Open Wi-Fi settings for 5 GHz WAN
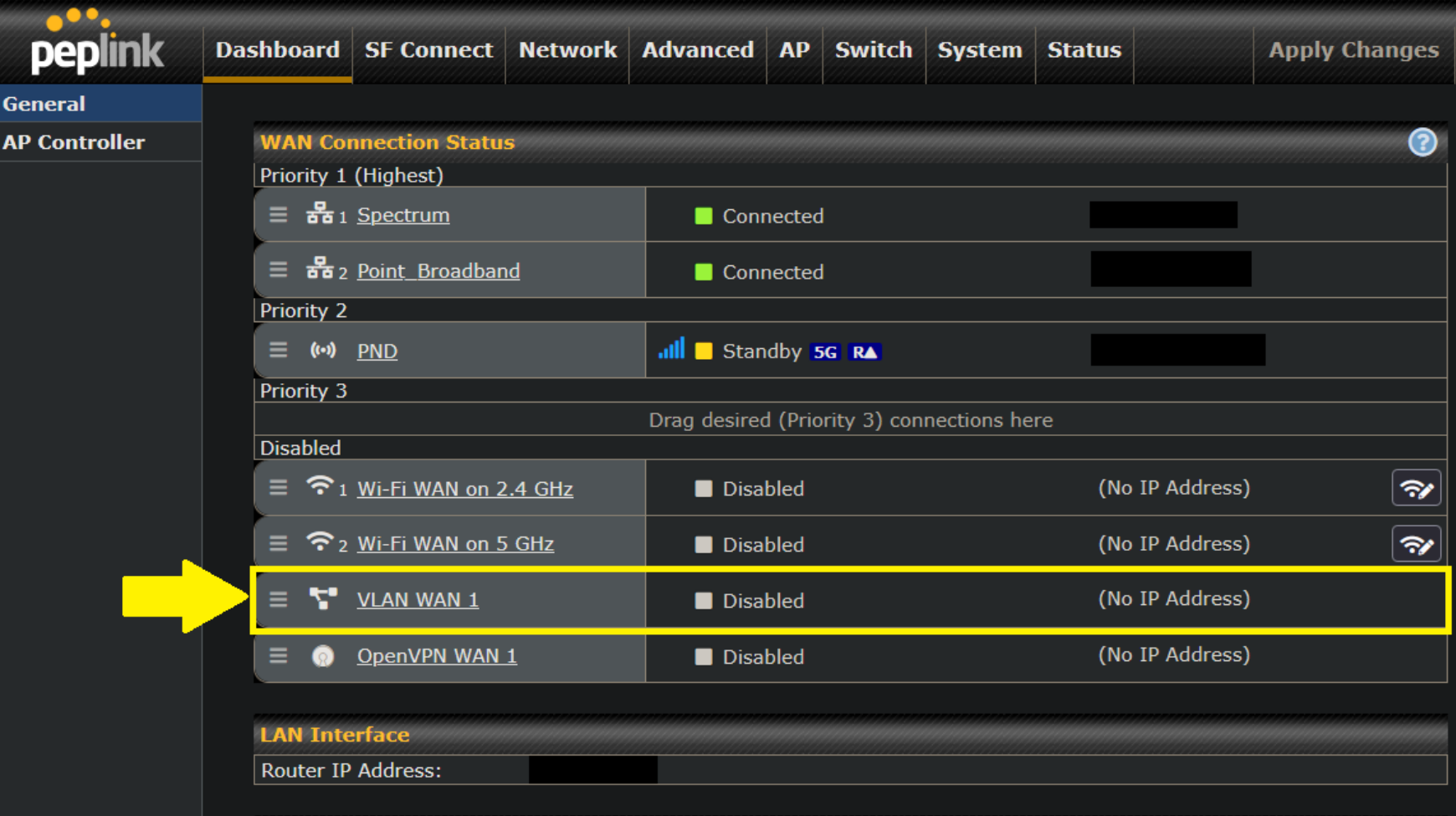This screenshot has width=1456, height=816. click(1416, 544)
